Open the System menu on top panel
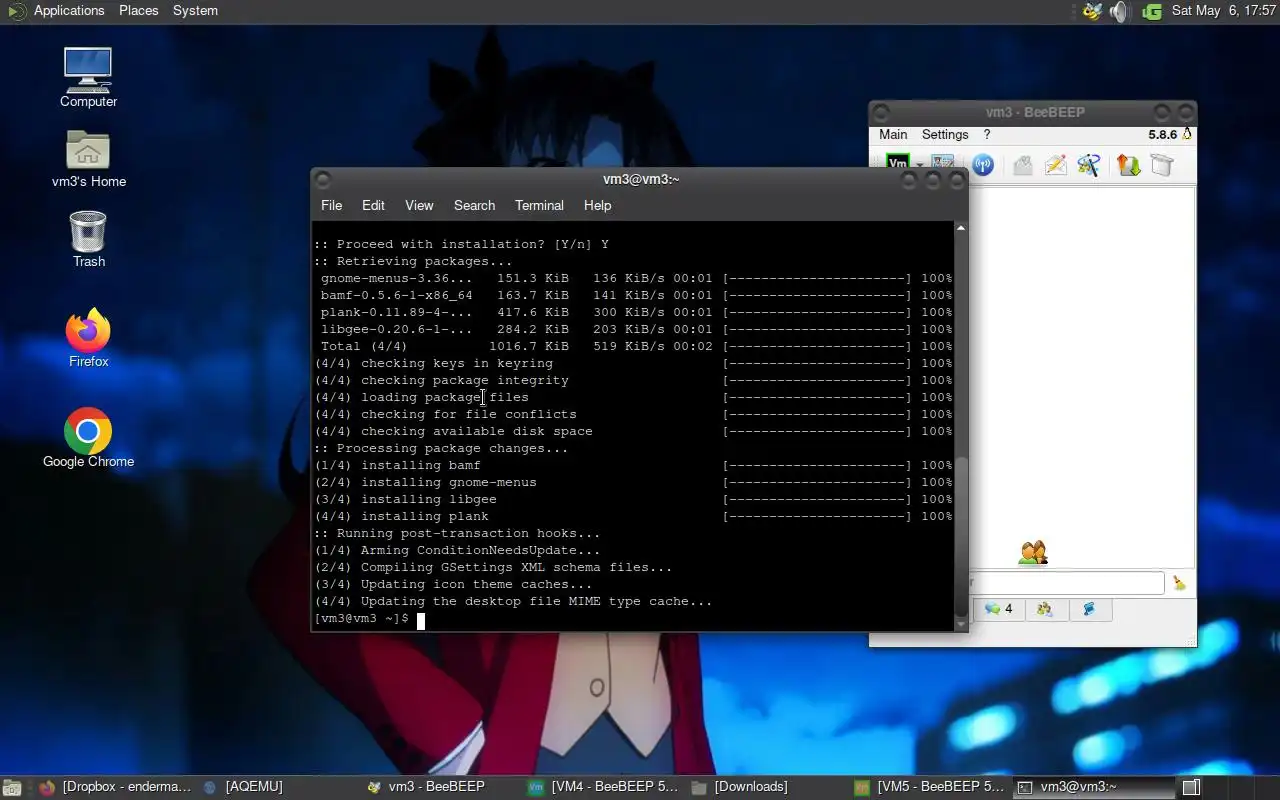 [195, 11]
